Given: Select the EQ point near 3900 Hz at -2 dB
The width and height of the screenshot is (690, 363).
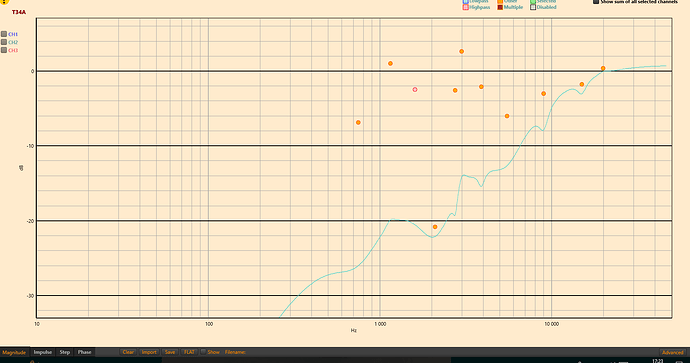Looking at the screenshot, I should pyautogui.click(x=481, y=87).
